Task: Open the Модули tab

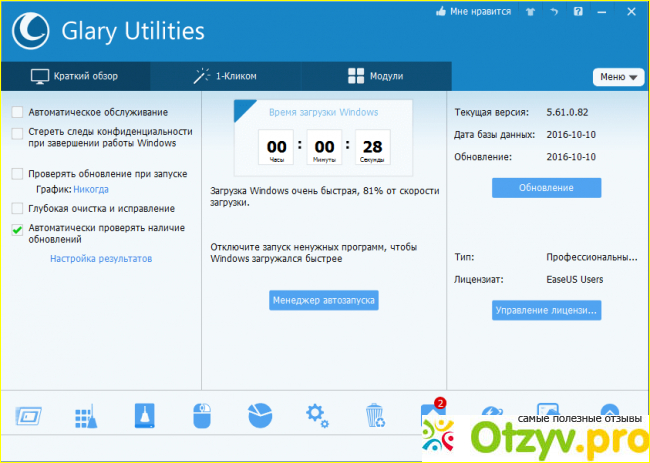Action: click(x=375, y=76)
